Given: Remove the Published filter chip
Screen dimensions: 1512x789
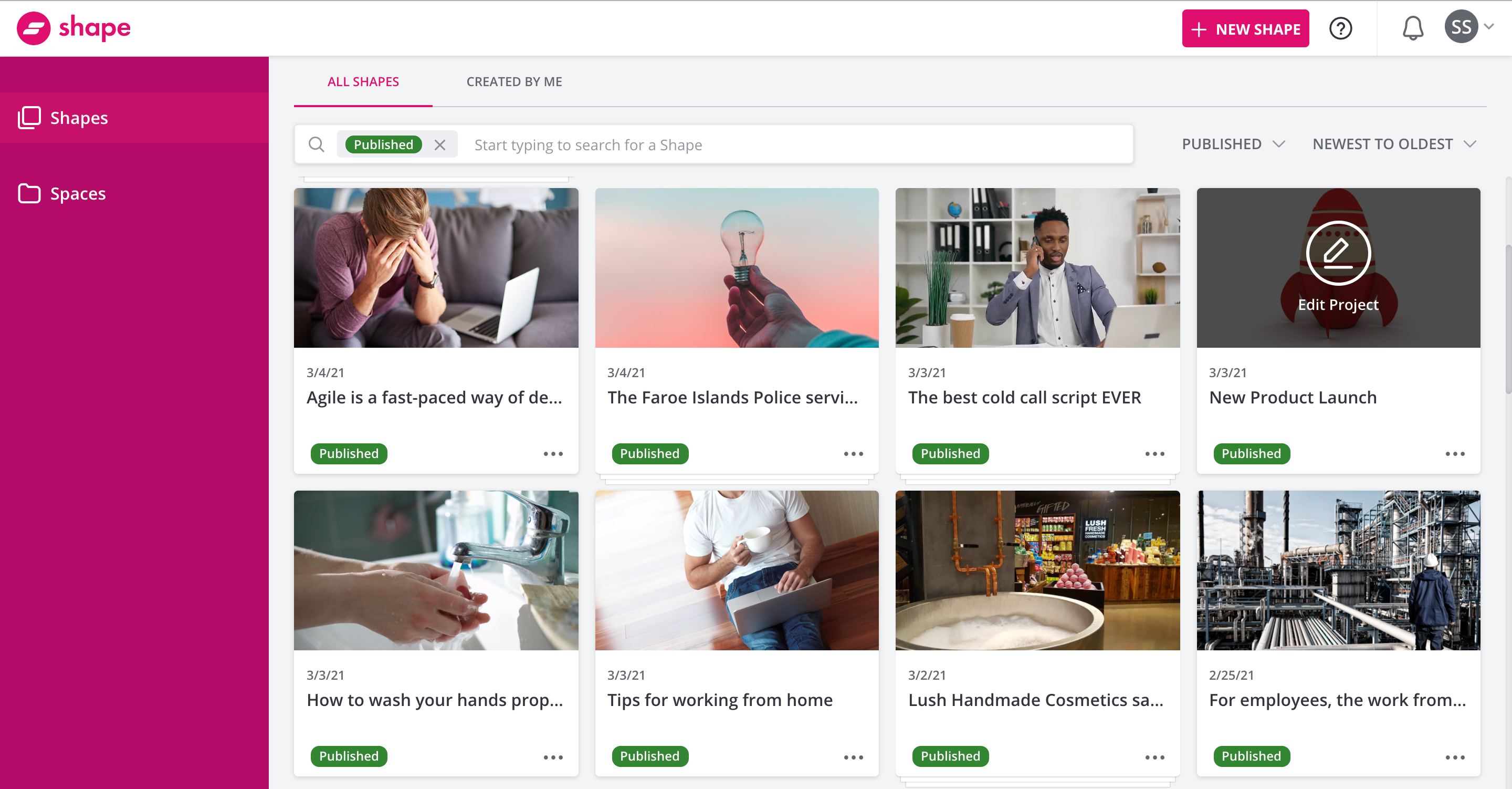Looking at the screenshot, I should click(x=440, y=144).
